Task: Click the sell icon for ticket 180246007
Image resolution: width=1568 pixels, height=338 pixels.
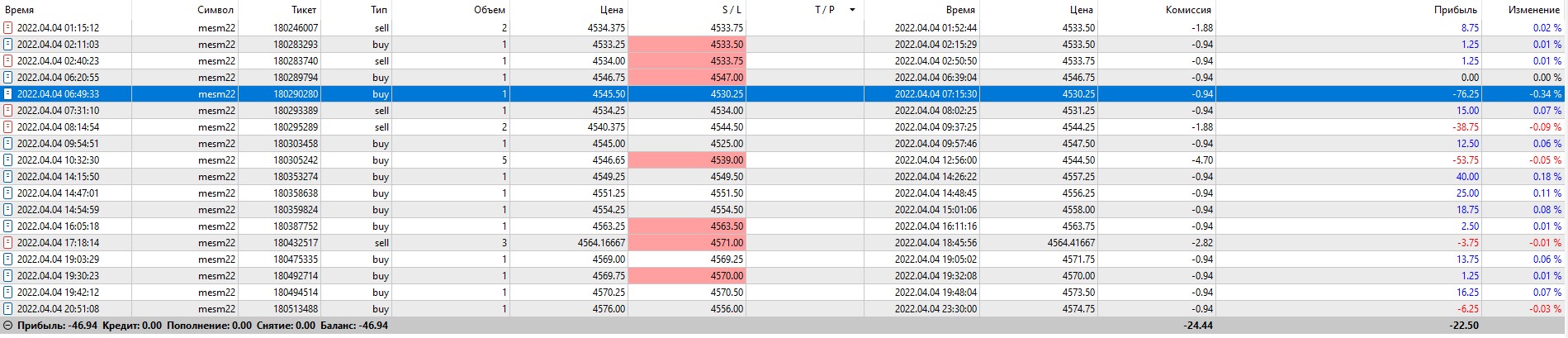Action: pyautogui.click(x=8, y=27)
